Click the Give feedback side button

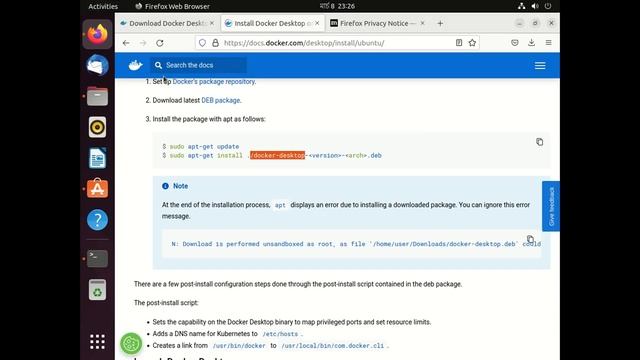point(551,206)
